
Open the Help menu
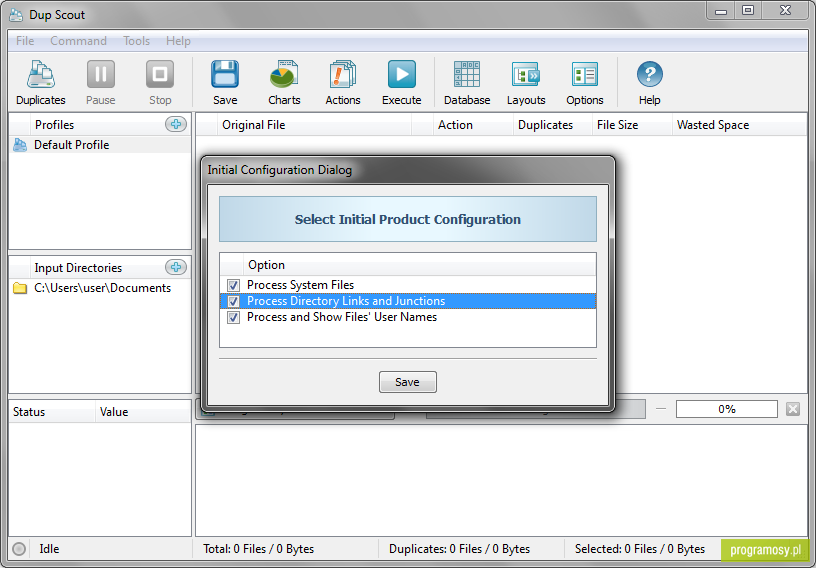178,41
